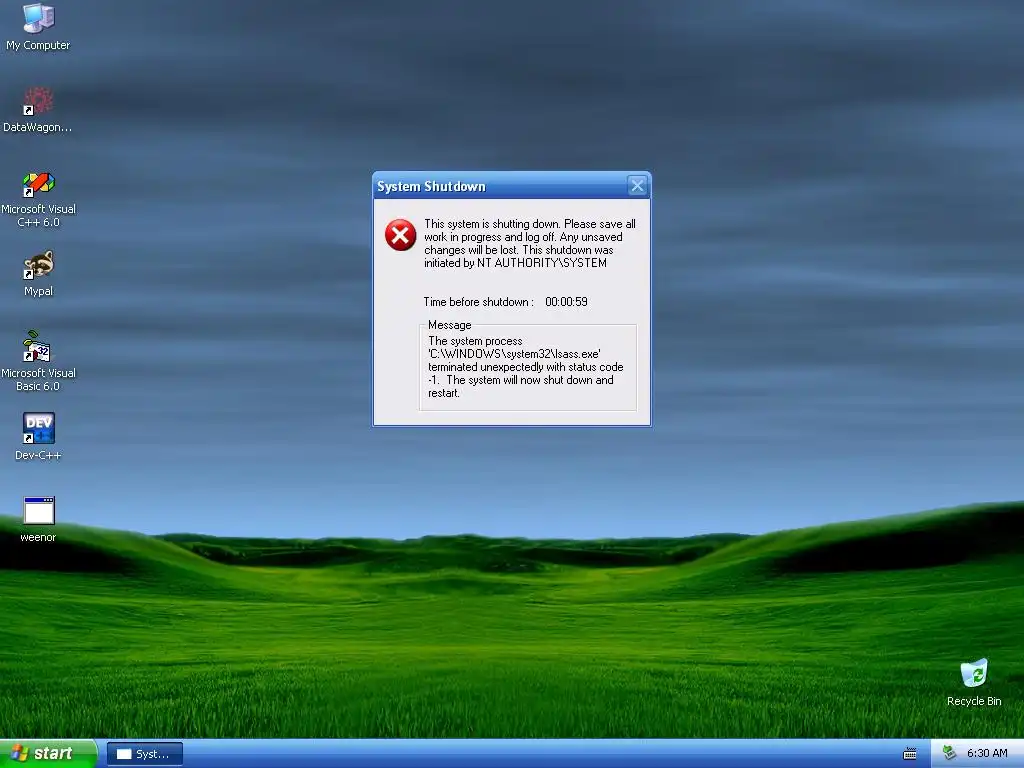The height and width of the screenshot is (768, 1024).
Task: Click the lsass.exe message text
Action: click(x=526, y=367)
